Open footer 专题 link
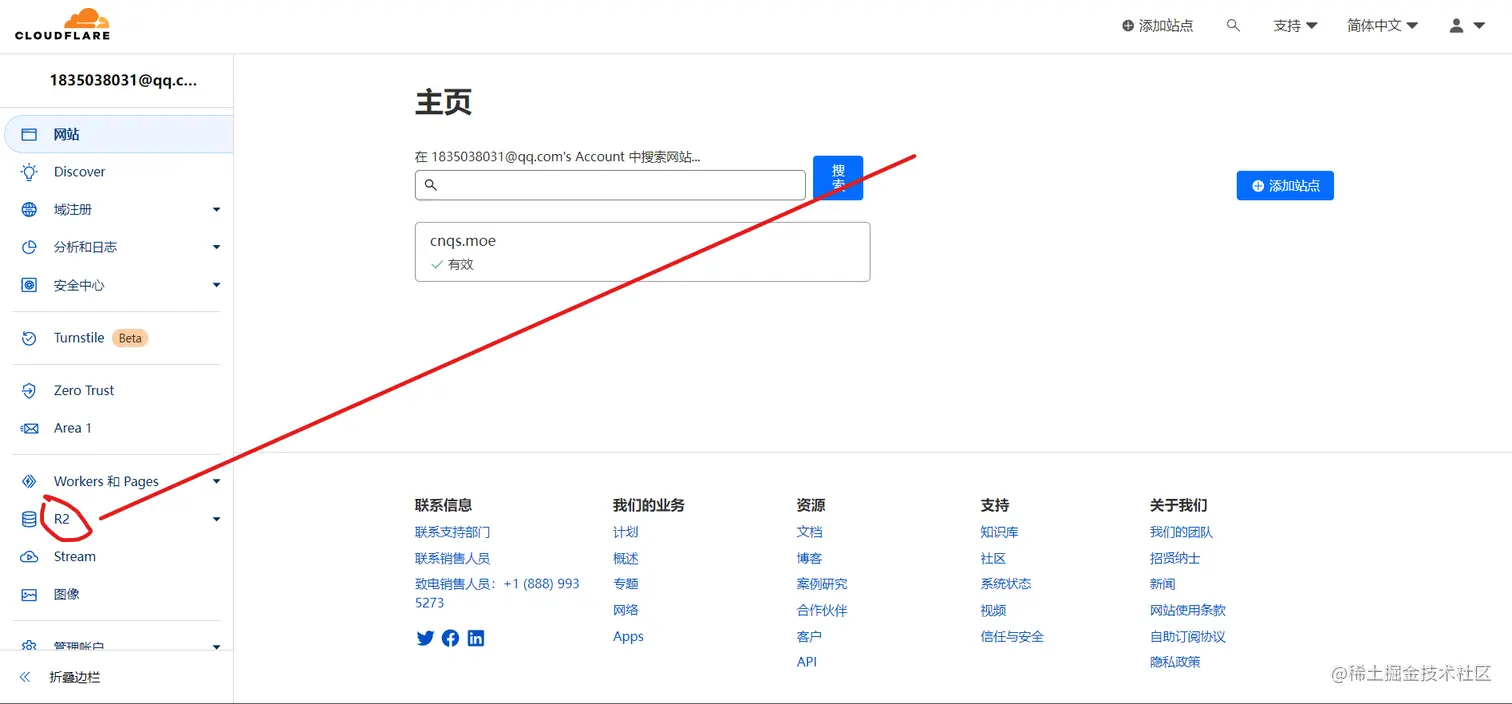Image resolution: width=1512 pixels, height=704 pixels. click(x=626, y=584)
